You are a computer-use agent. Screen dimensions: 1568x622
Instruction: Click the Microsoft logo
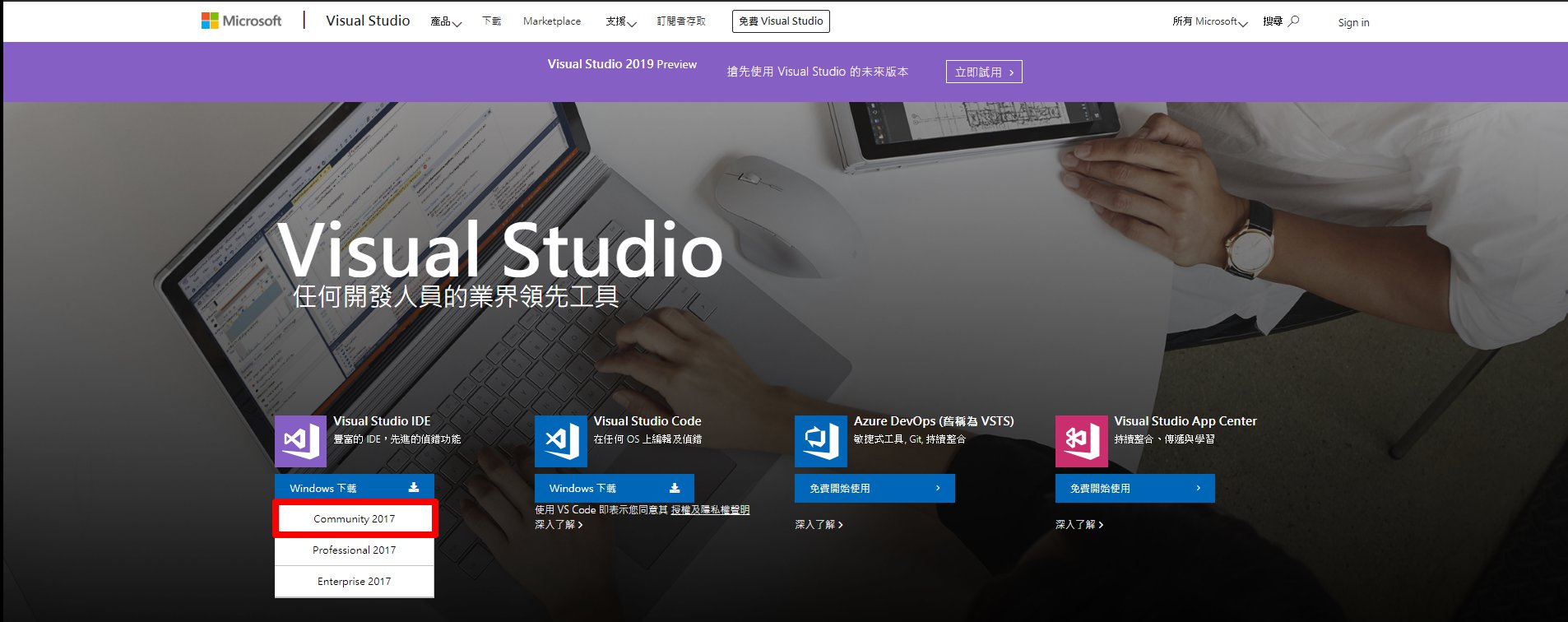pyautogui.click(x=241, y=21)
